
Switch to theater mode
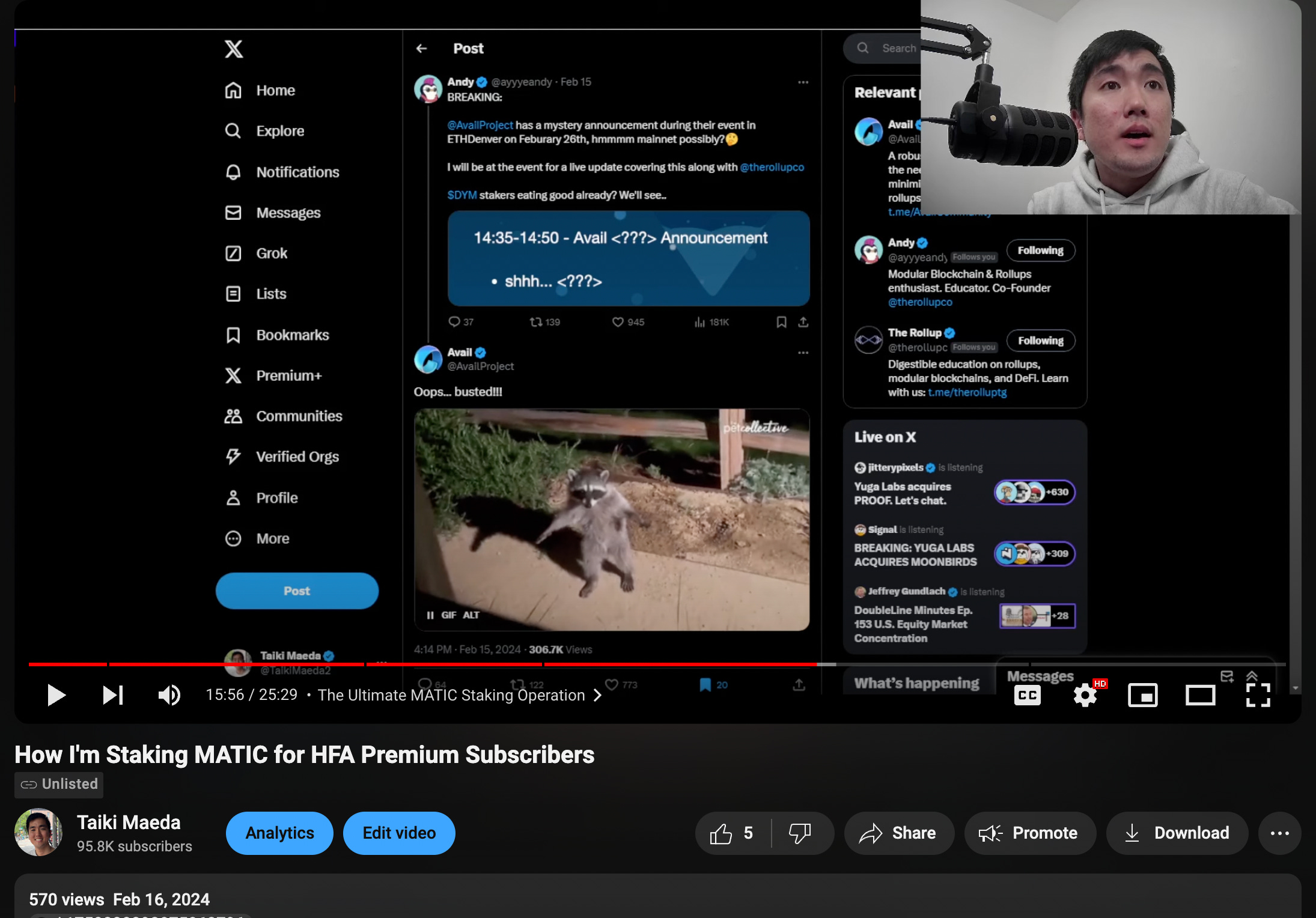(x=1201, y=696)
